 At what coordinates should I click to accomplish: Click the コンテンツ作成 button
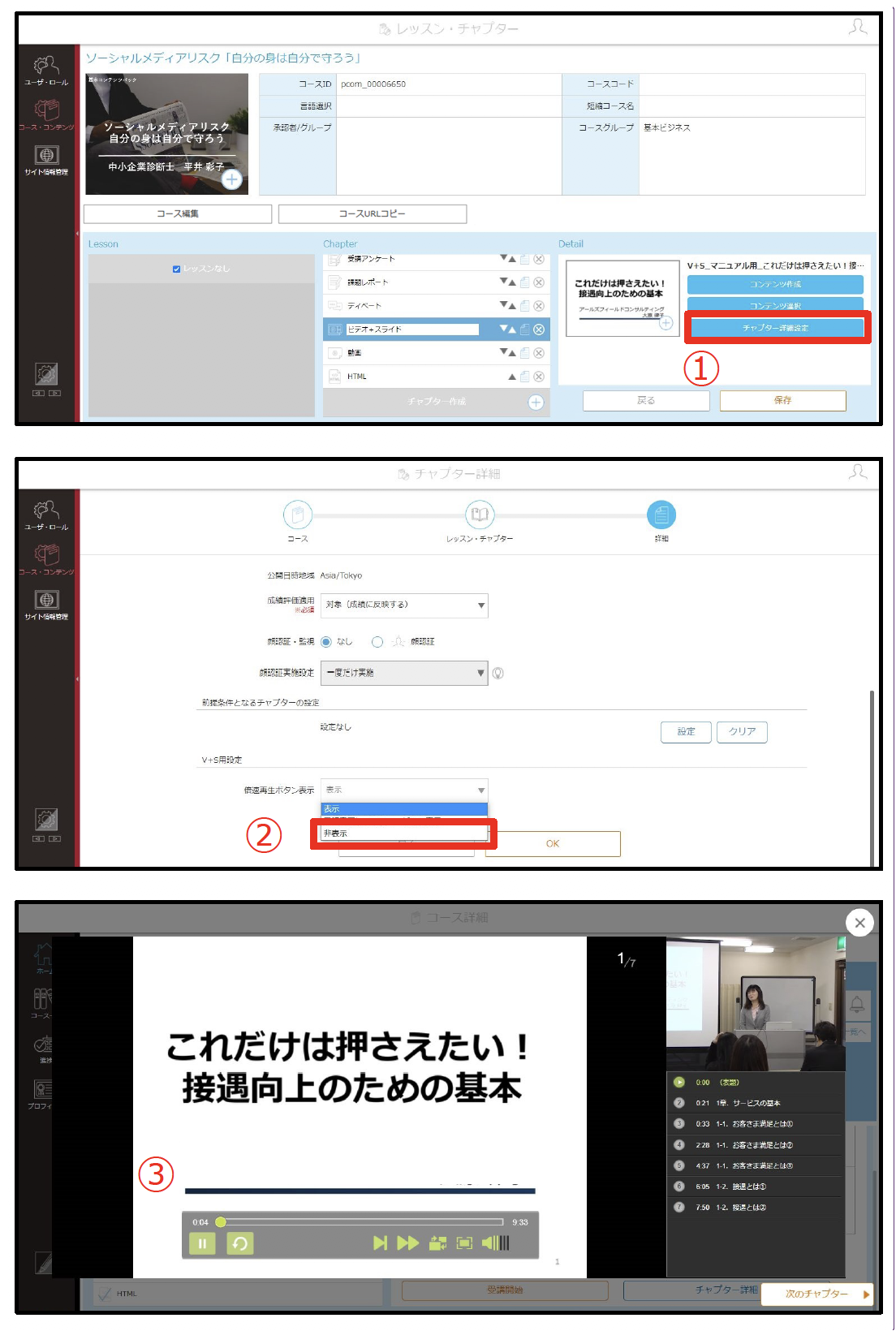(775, 285)
